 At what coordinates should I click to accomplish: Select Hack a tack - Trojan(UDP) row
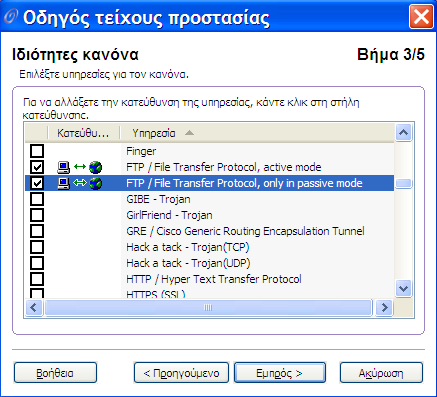210,263
